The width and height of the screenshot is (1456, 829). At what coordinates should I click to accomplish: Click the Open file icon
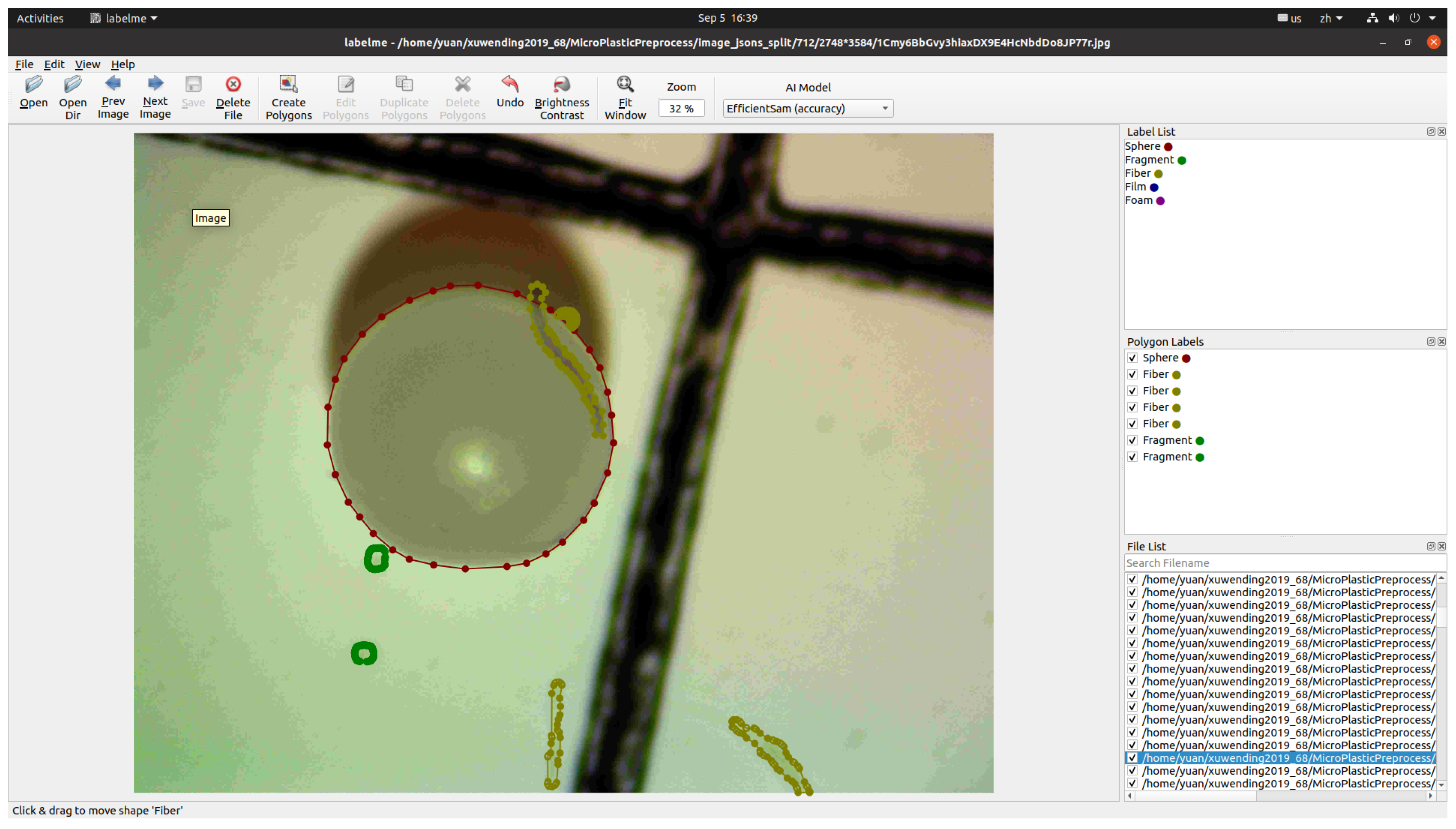(x=34, y=85)
